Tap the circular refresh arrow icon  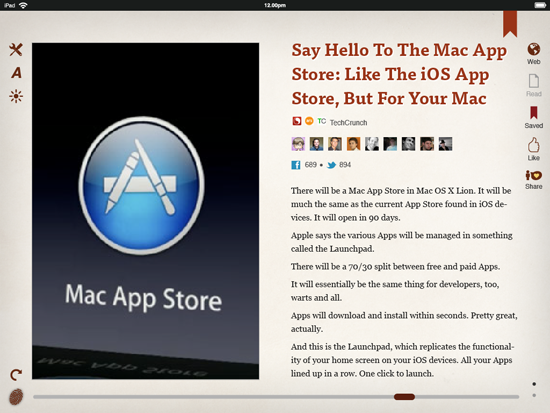pos(16,375)
